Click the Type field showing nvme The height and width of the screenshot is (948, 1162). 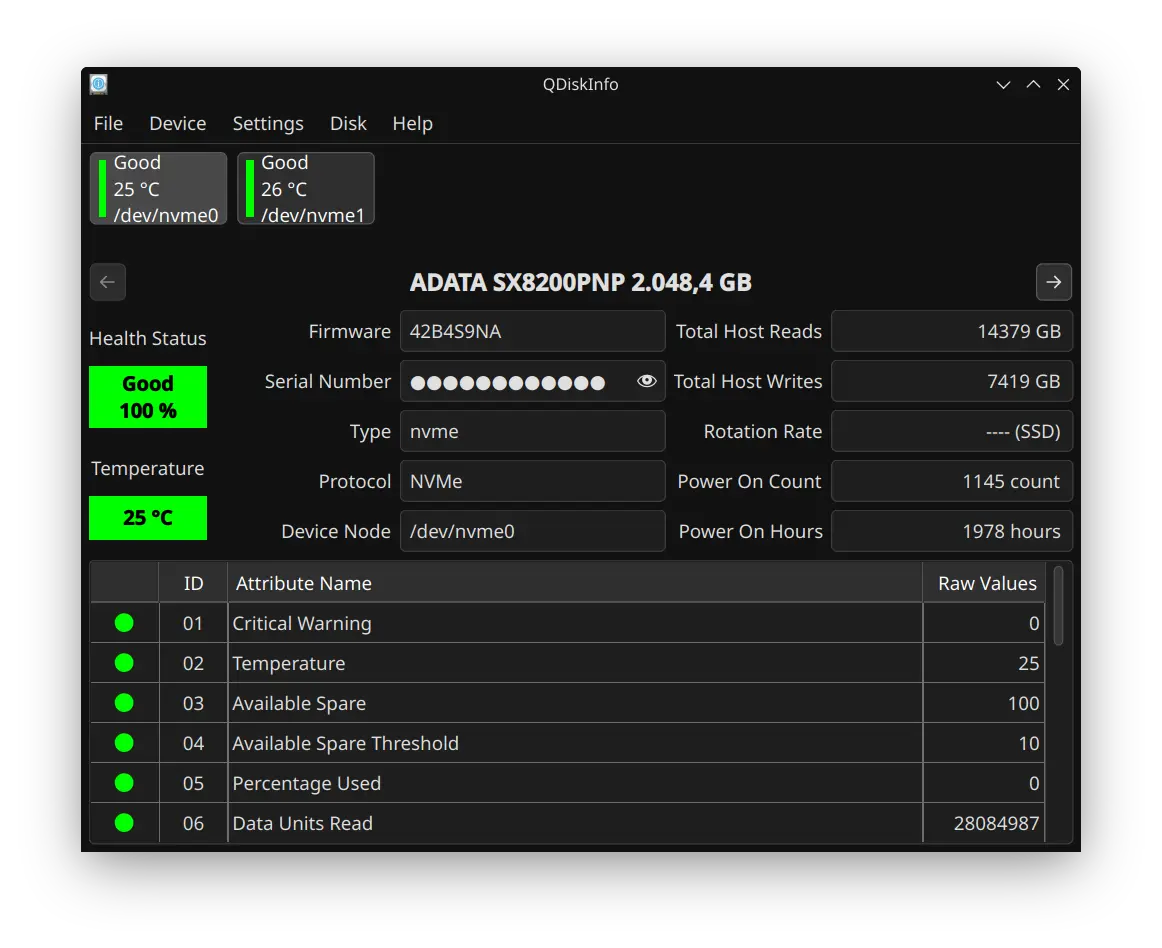(533, 431)
